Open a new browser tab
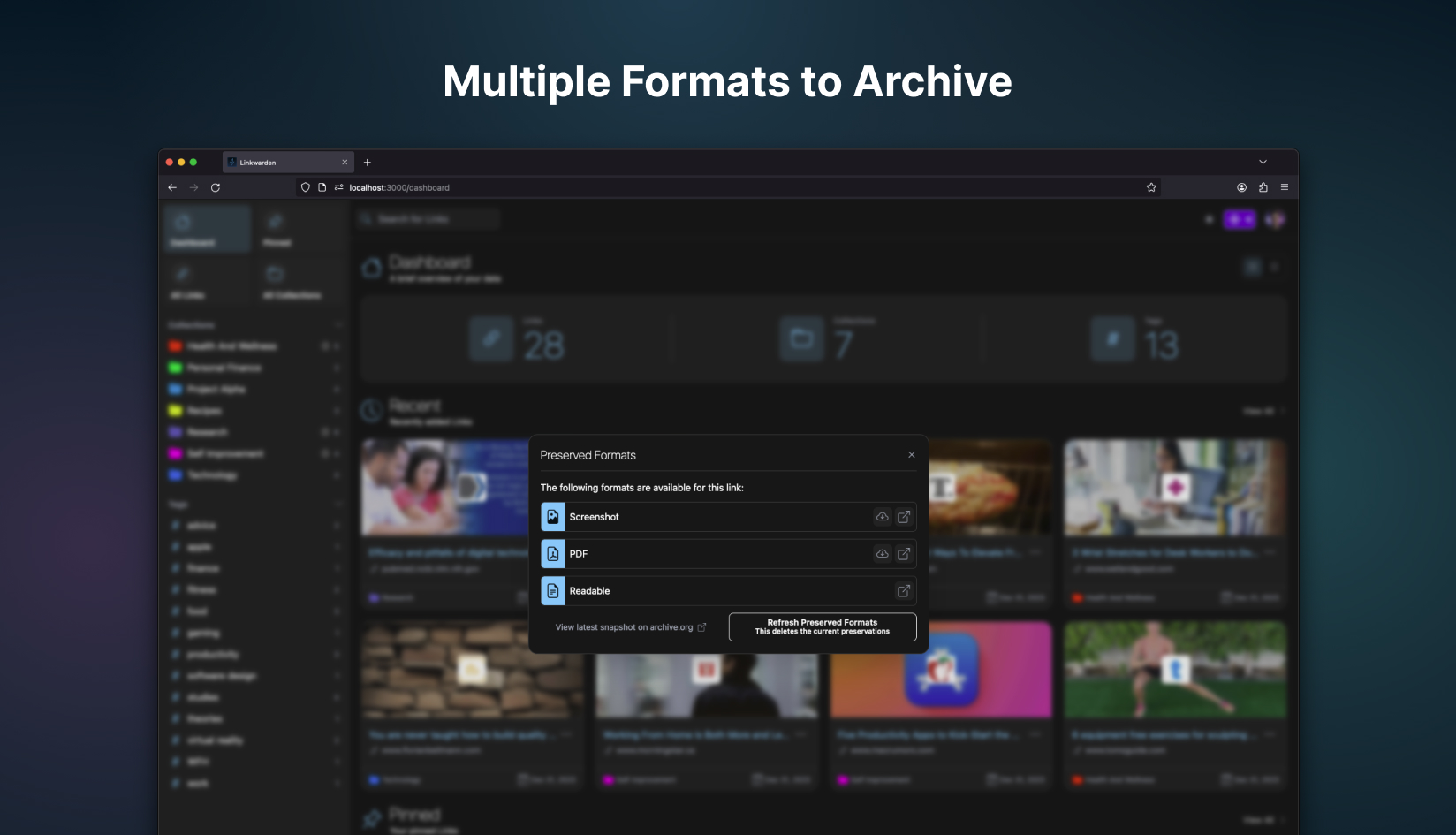1456x835 pixels. pyautogui.click(x=368, y=163)
